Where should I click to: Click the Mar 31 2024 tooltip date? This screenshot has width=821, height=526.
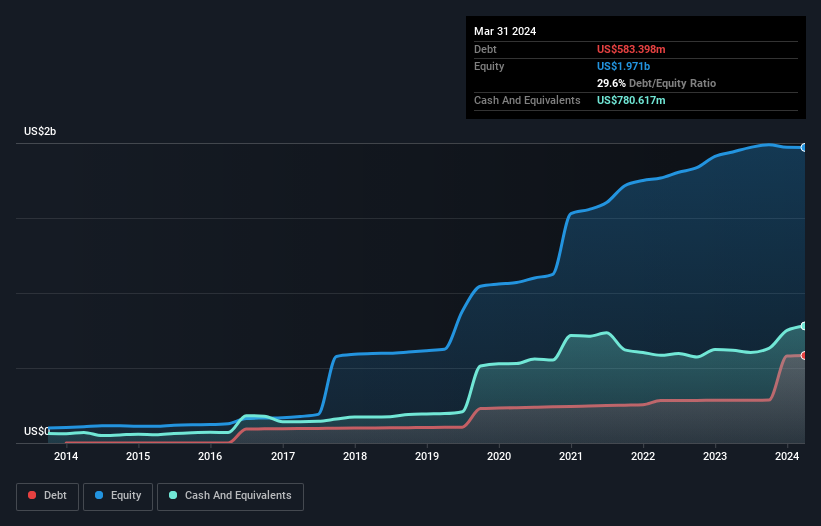[x=505, y=31]
